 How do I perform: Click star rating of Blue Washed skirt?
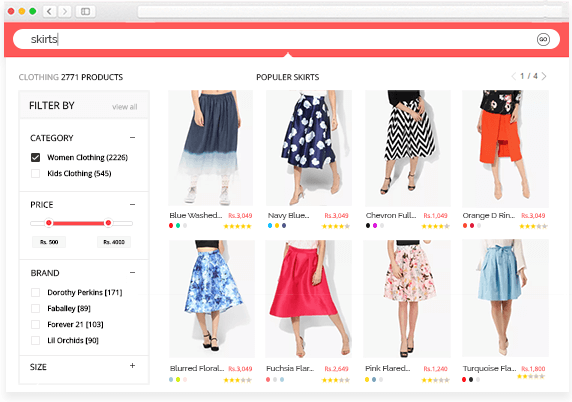click(x=237, y=226)
